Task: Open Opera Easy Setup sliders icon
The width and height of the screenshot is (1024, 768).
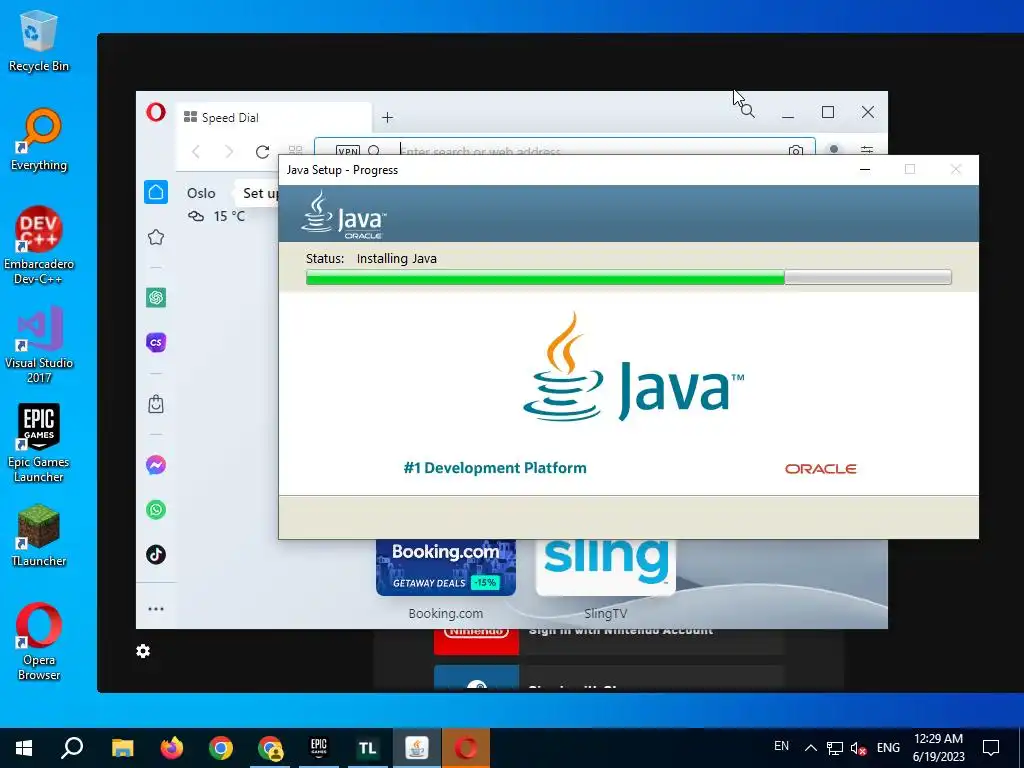Action: tap(867, 150)
